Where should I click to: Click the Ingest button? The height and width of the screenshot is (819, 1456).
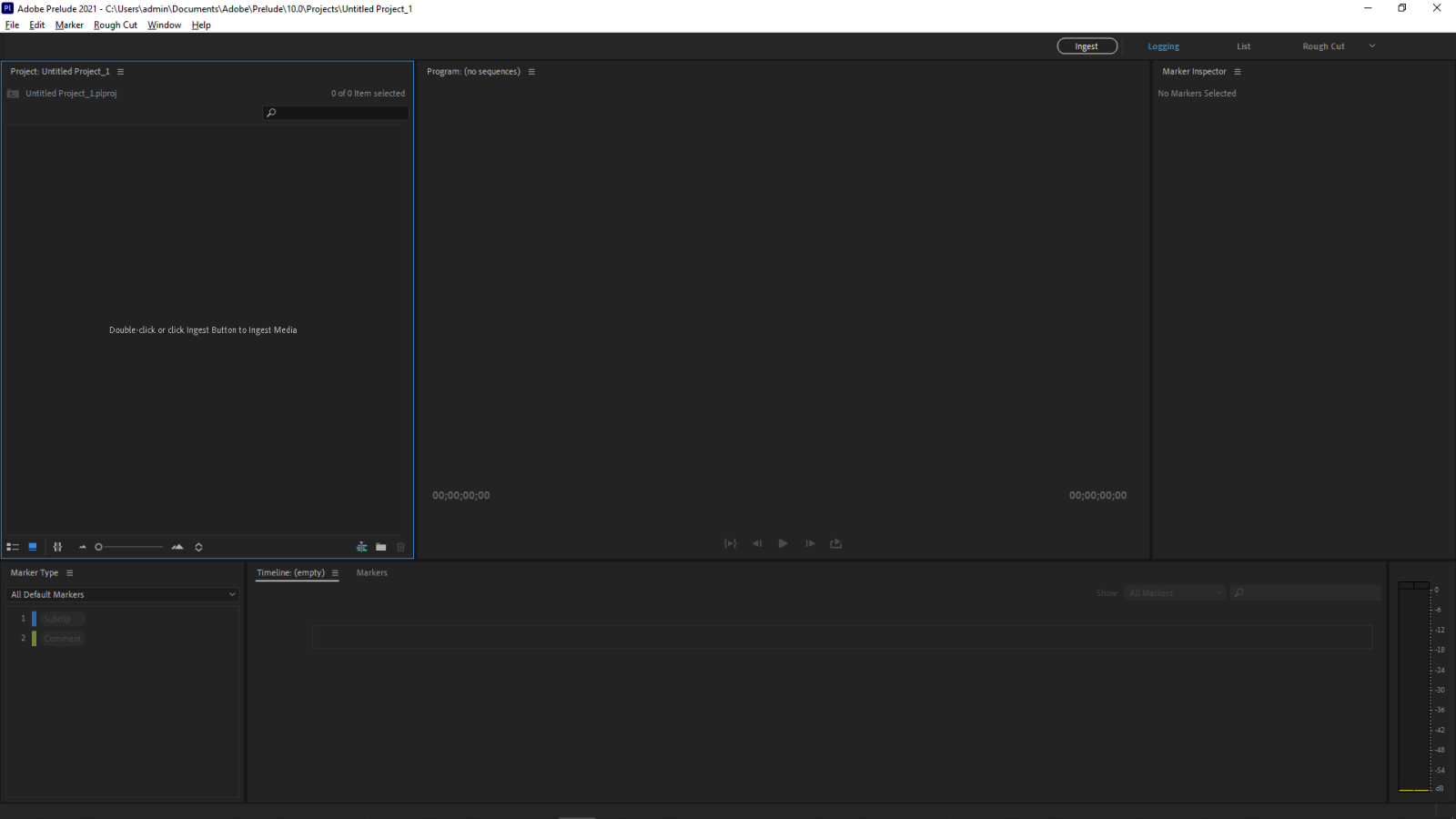(x=1087, y=46)
